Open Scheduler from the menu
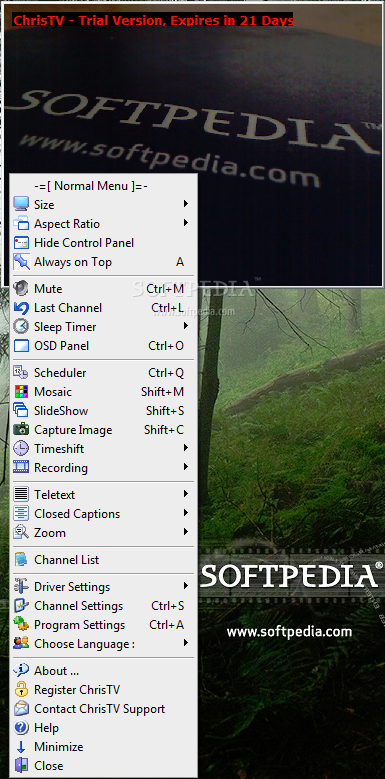This screenshot has width=385, height=779. coord(103,373)
